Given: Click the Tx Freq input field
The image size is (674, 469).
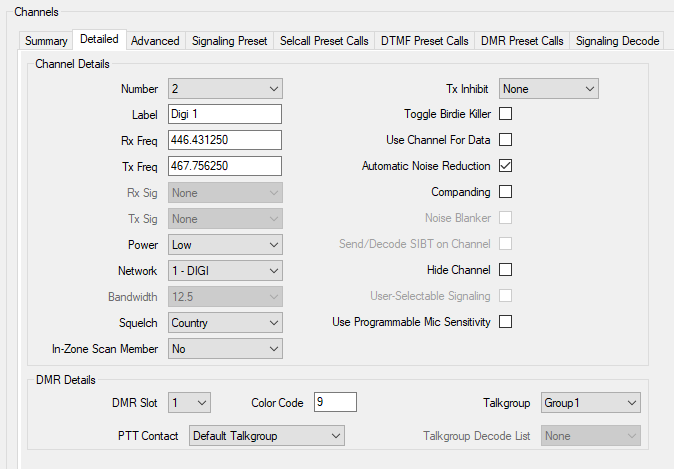Looking at the screenshot, I should [225, 166].
